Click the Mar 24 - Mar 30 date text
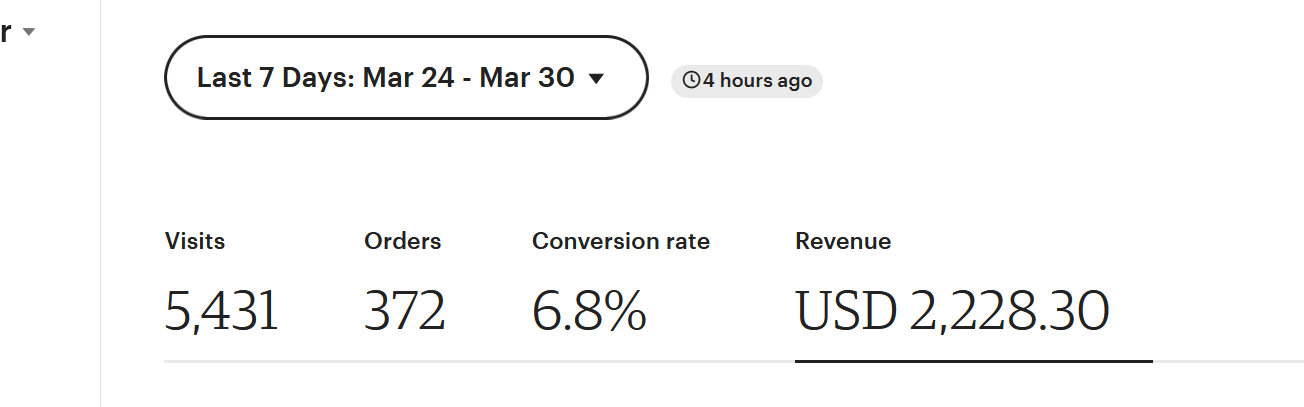1304x407 pixels. (x=468, y=78)
